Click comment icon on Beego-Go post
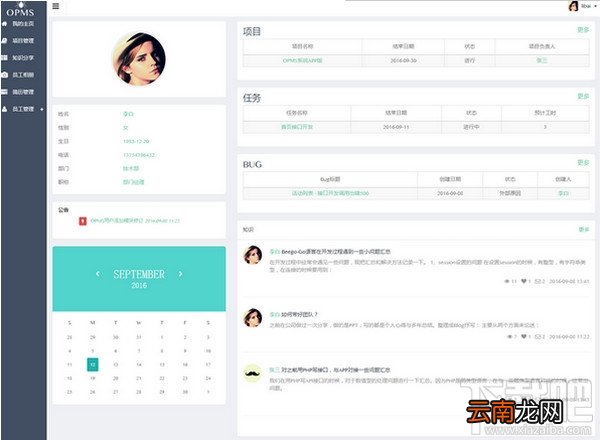This screenshot has height=440, width=600. [x=538, y=281]
